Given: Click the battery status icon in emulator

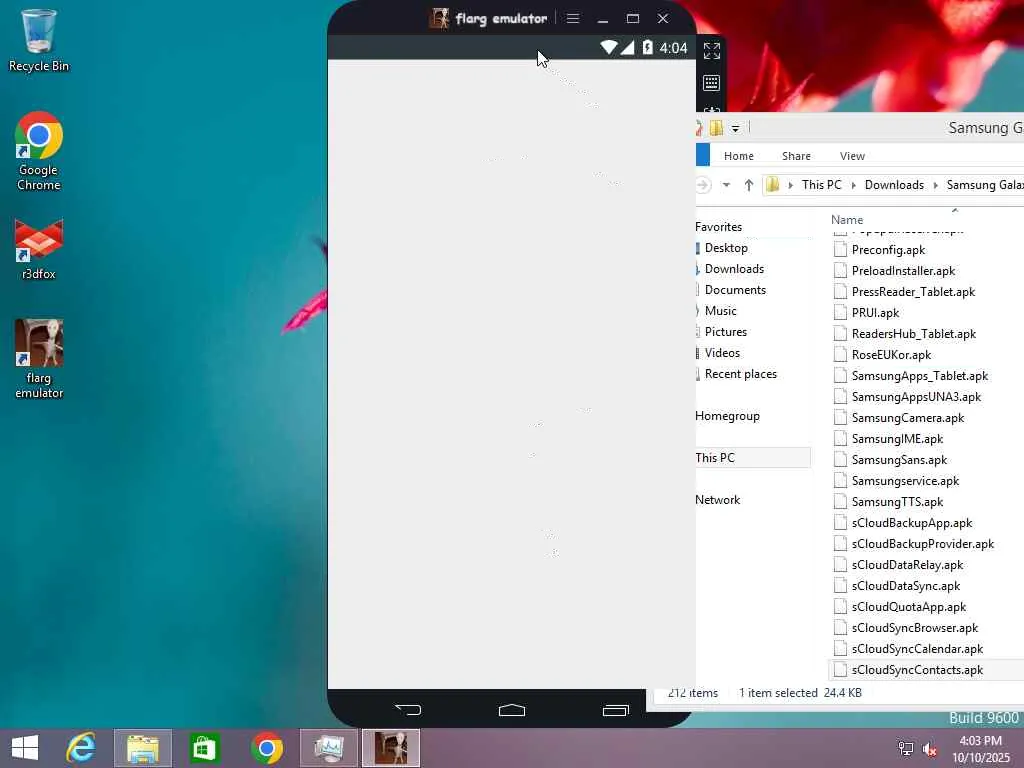Looking at the screenshot, I should [x=647, y=47].
